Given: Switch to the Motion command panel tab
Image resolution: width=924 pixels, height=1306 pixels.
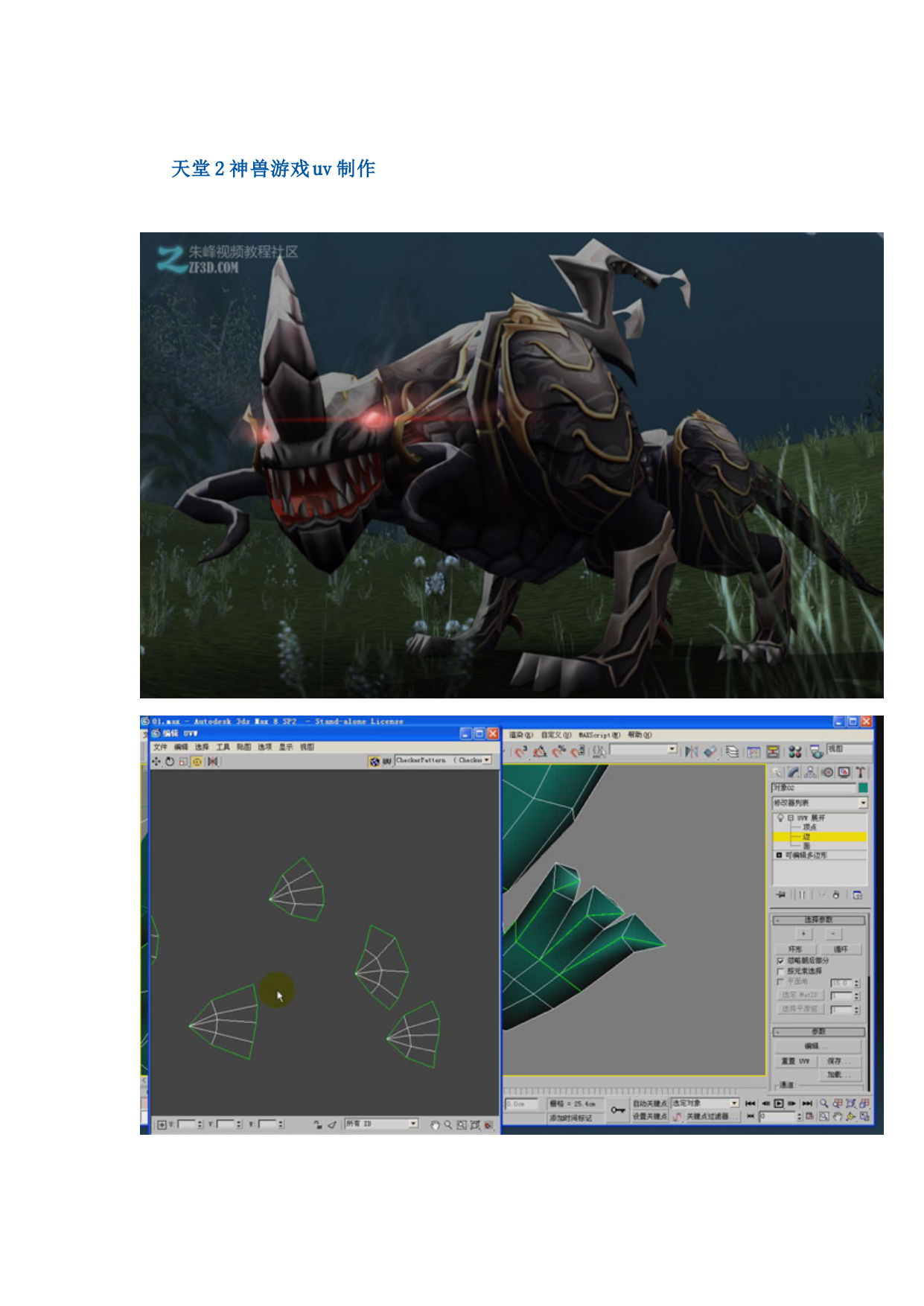Looking at the screenshot, I should coord(827,772).
